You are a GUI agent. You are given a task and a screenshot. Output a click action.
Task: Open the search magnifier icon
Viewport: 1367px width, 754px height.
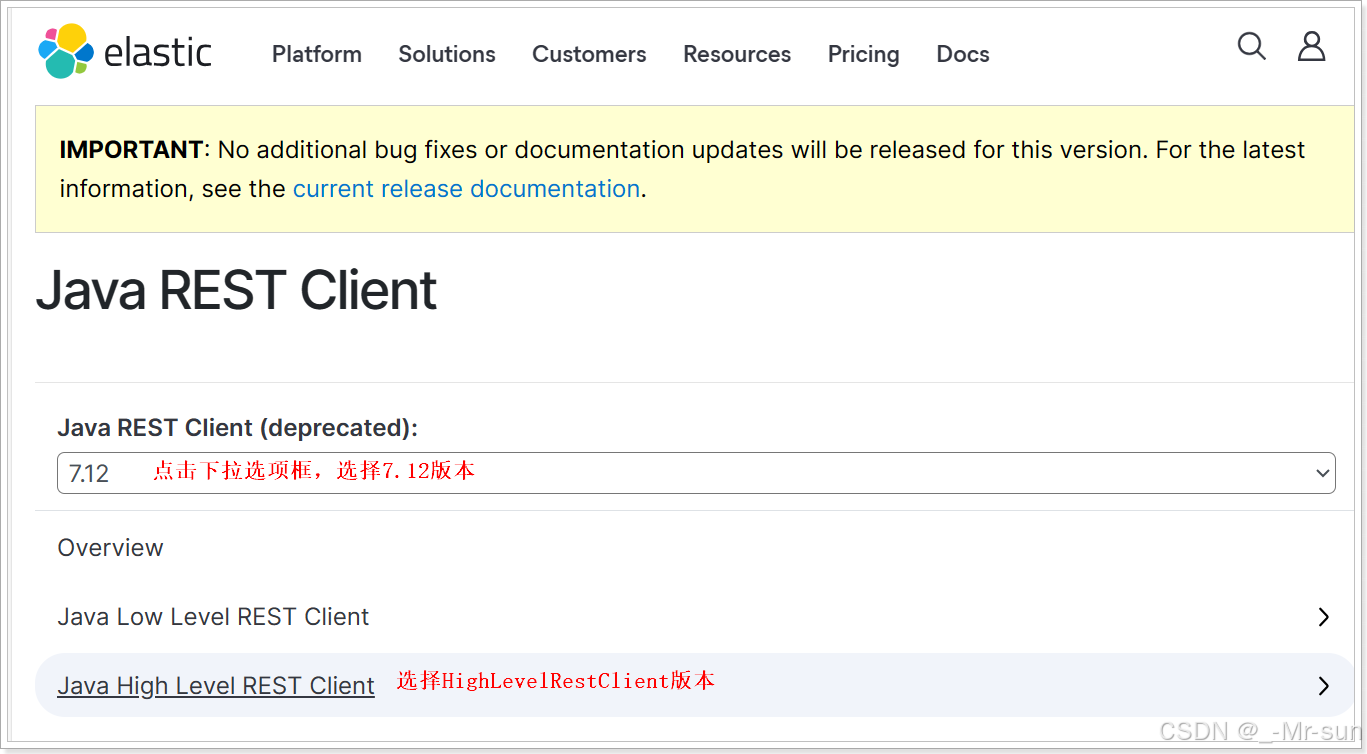pos(1251,46)
